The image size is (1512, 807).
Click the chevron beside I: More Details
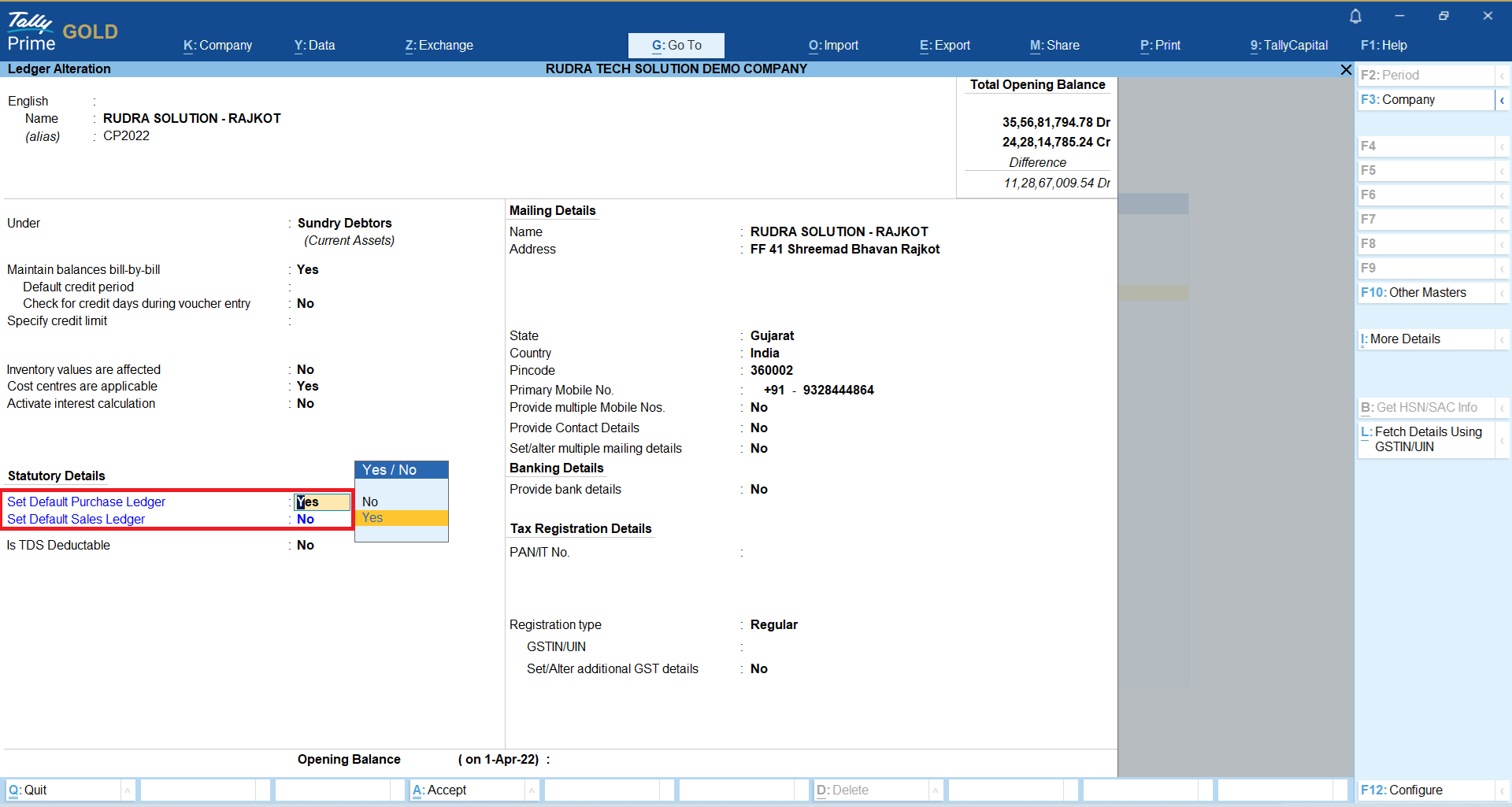(1502, 339)
